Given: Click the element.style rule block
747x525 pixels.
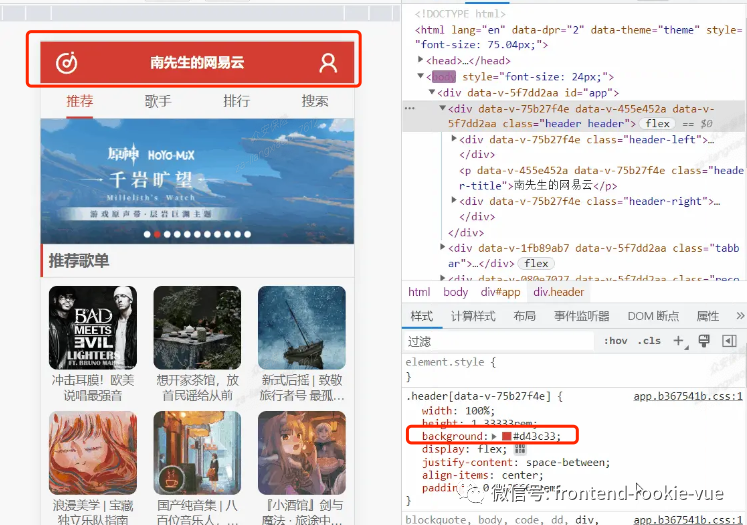Looking at the screenshot, I should [574, 369].
